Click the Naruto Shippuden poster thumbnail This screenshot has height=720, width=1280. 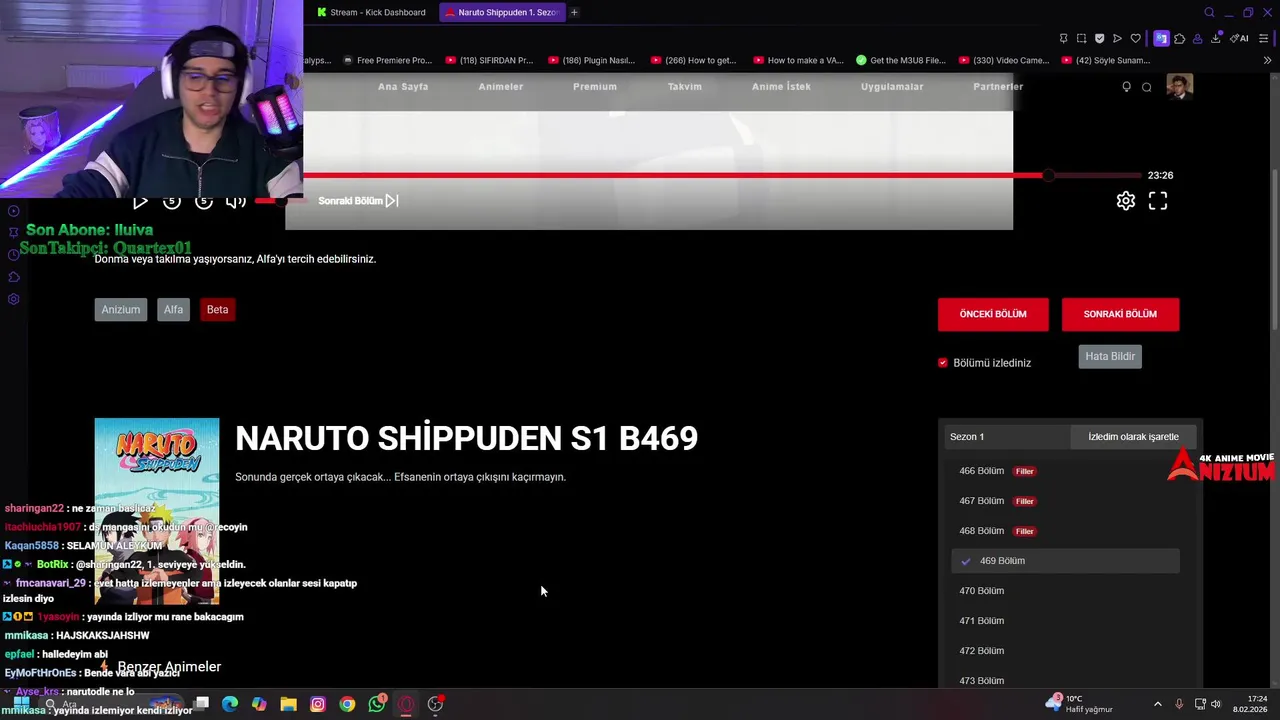157,511
